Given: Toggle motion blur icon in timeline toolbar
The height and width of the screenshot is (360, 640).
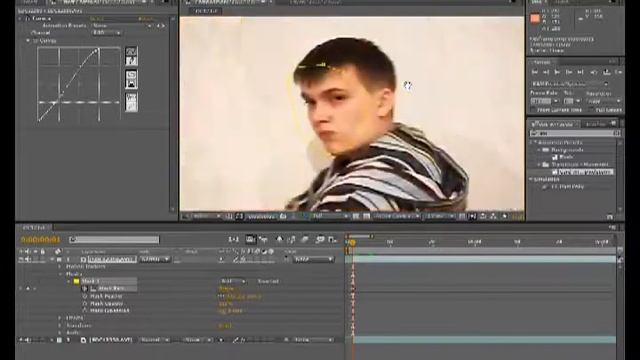Looking at the screenshot, I should click(305, 240).
